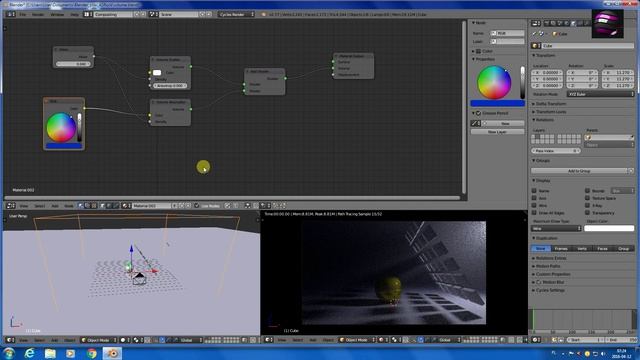Toggle the Name display checkbox
The height and width of the screenshot is (360, 640).
tap(534, 191)
